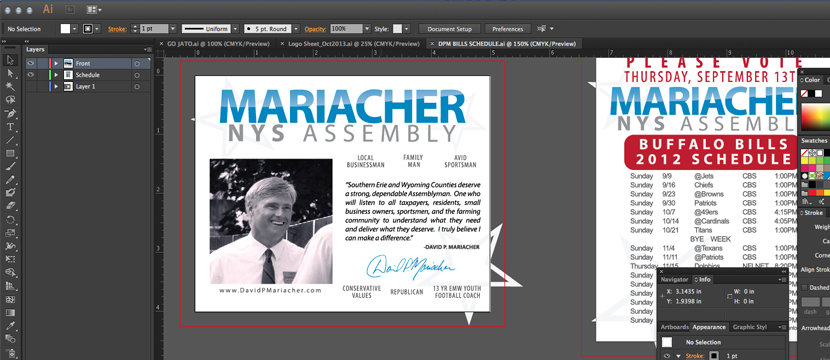The height and width of the screenshot is (360, 830).
Task: Select the Blend tool
Action: [10, 339]
